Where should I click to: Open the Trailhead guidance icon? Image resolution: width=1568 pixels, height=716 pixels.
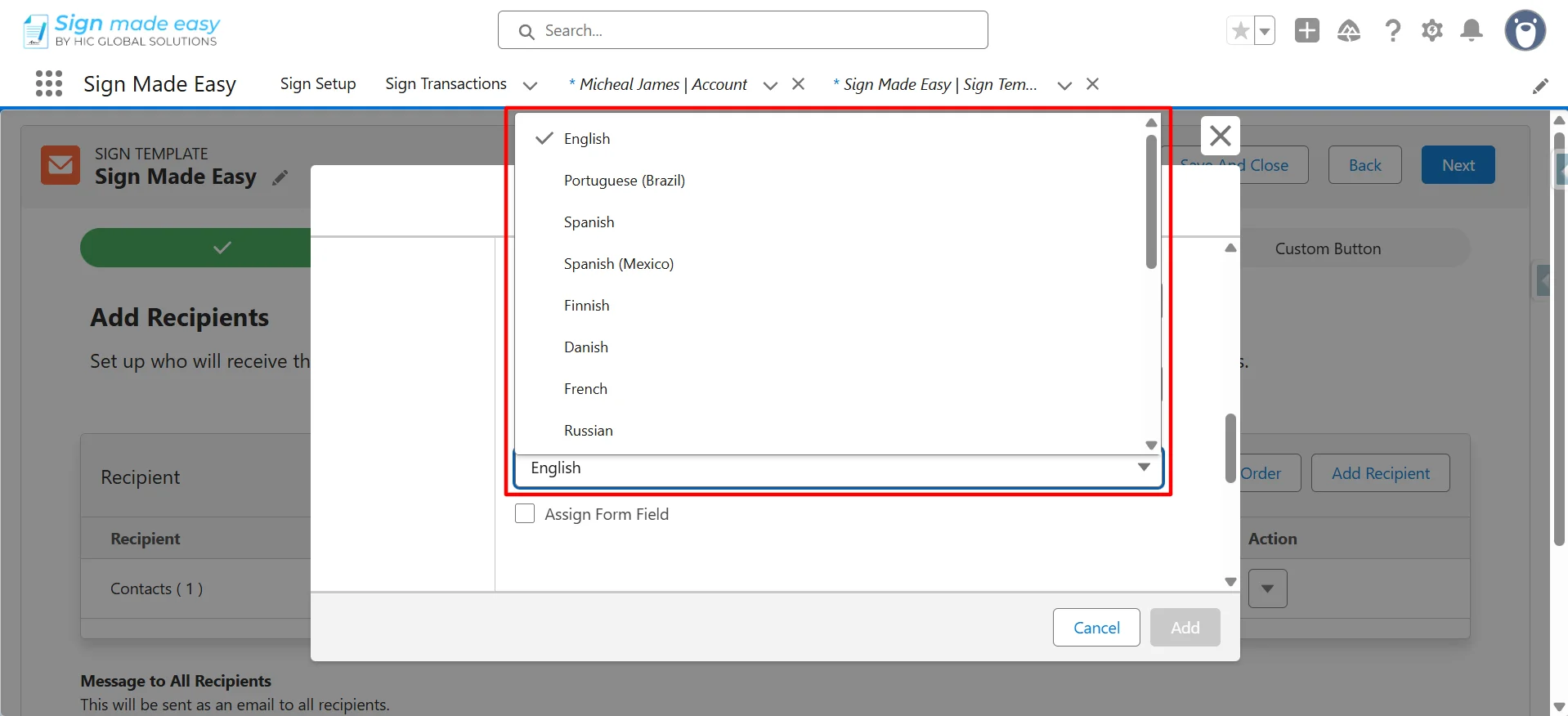pos(1349,31)
